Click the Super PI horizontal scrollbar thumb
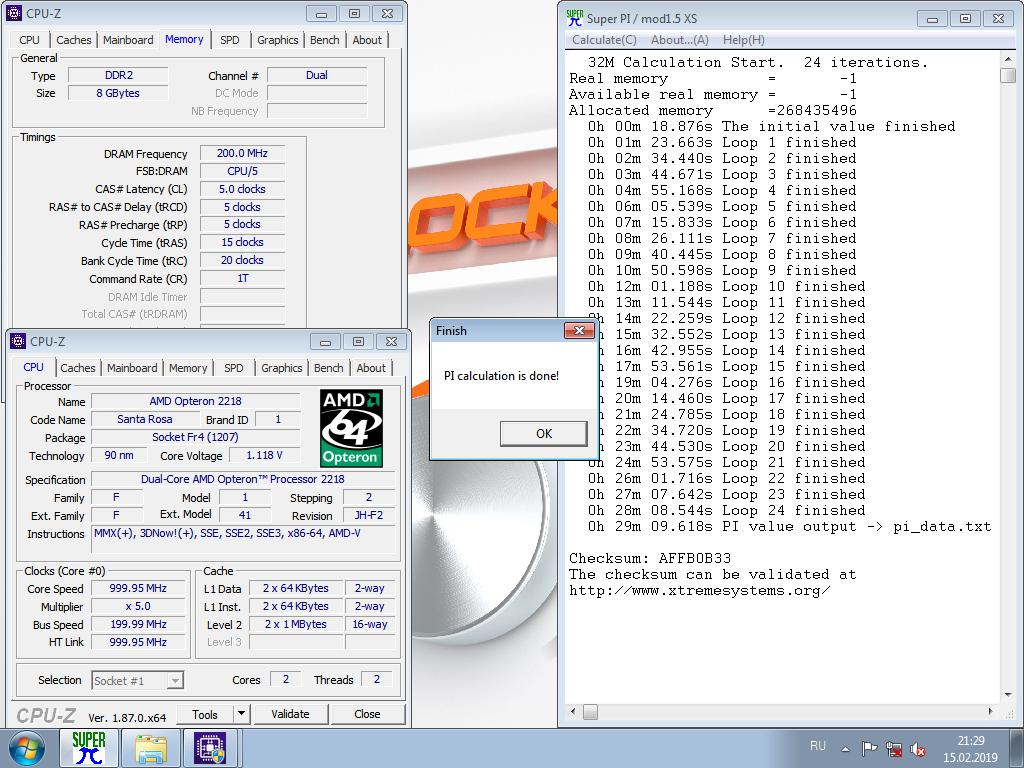This screenshot has height=768, width=1024. [x=590, y=711]
